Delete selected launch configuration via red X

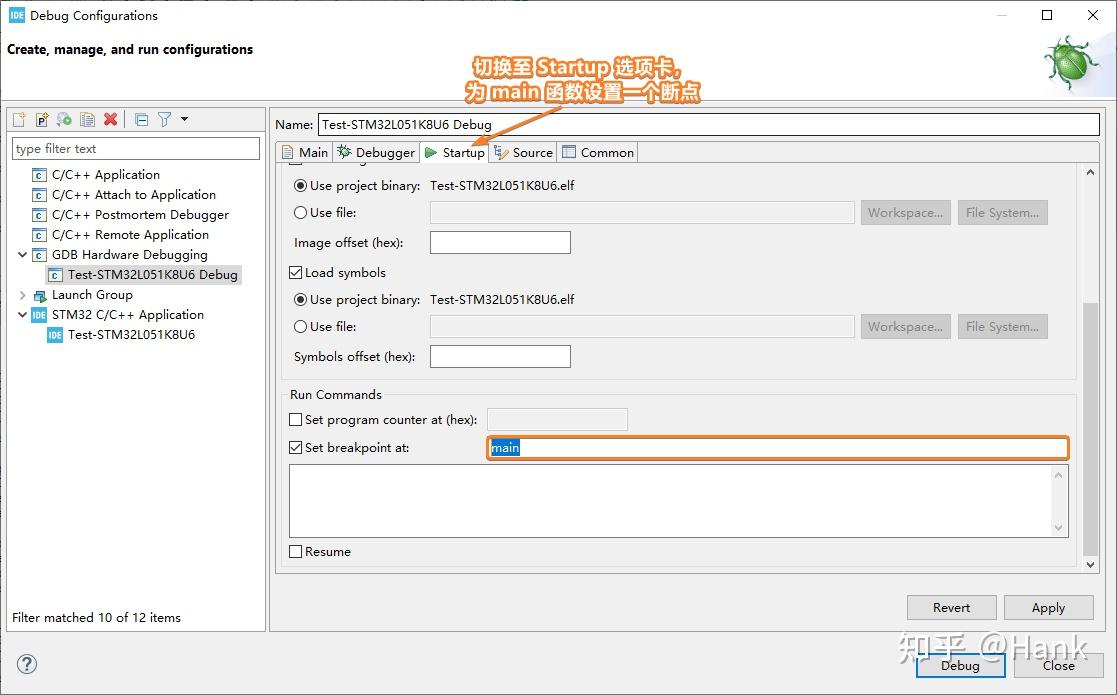[110, 120]
